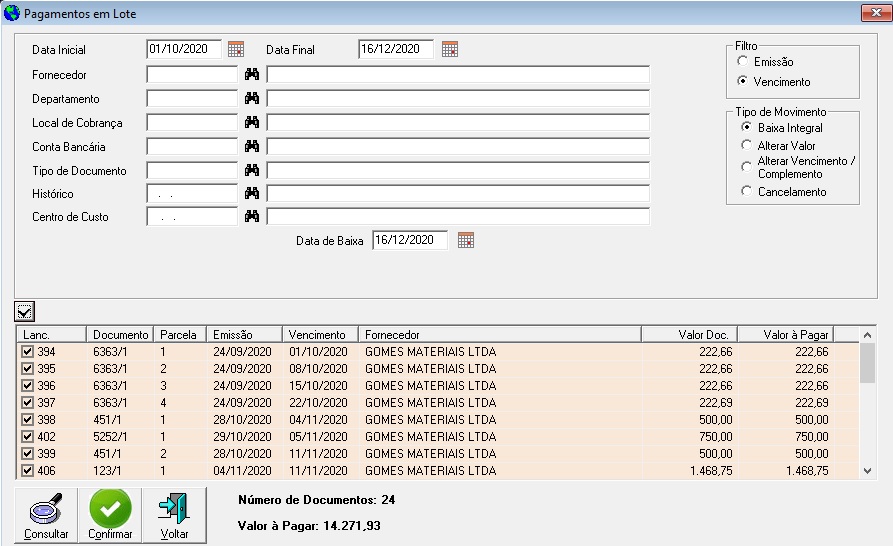
Task: Select Cancelamento radio option
Action: click(x=746, y=191)
